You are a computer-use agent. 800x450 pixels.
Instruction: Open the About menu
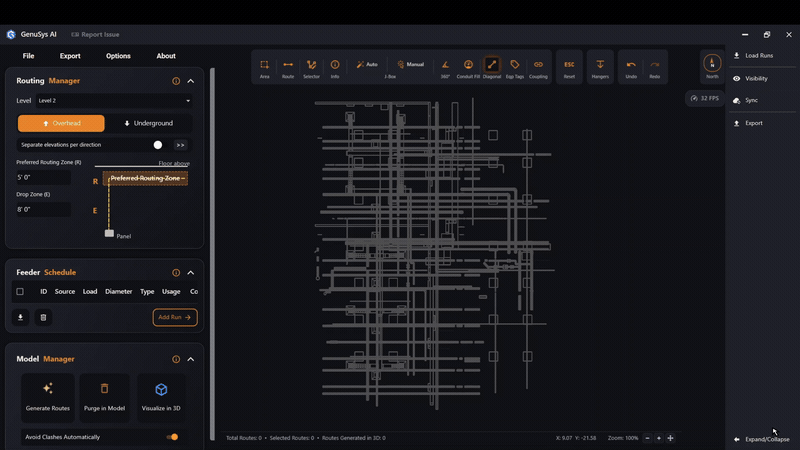(166, 56)
